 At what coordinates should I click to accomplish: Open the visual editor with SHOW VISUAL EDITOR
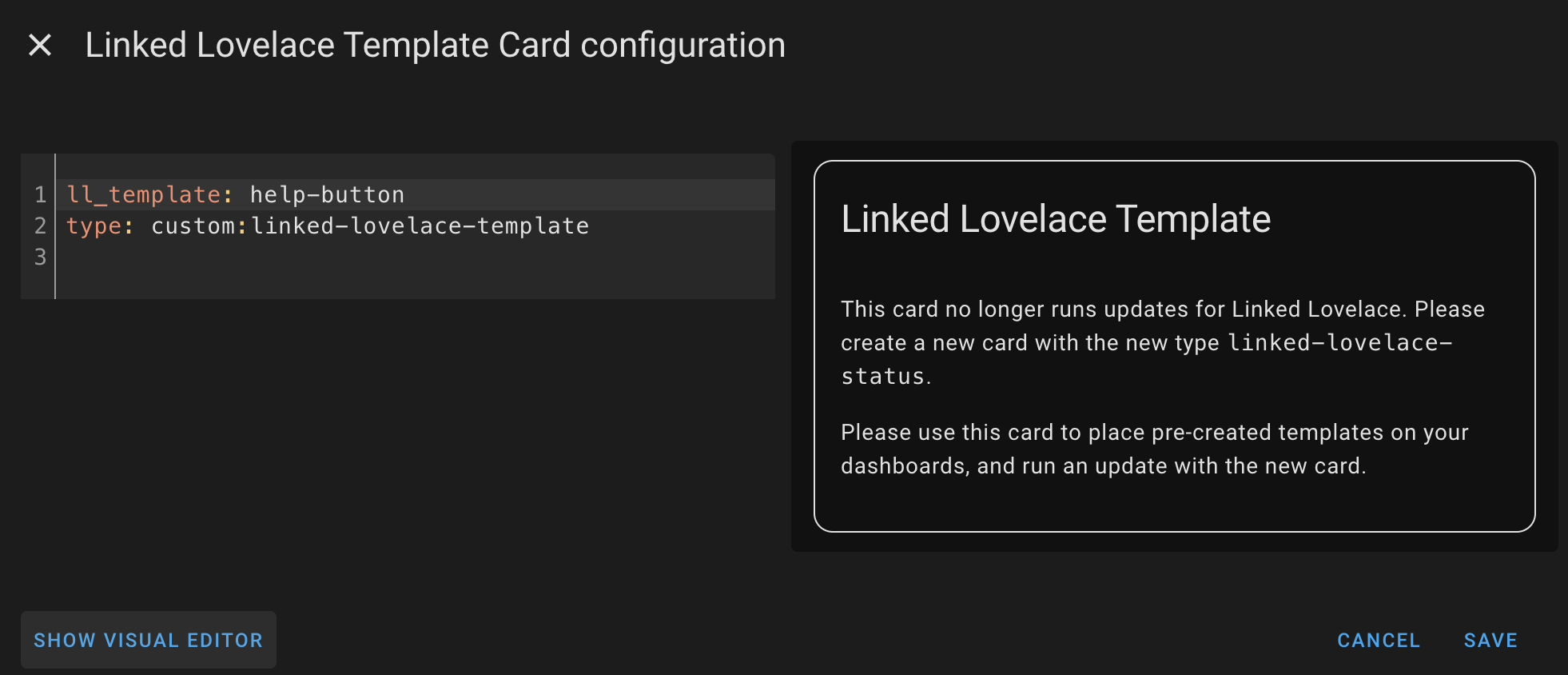148,640
